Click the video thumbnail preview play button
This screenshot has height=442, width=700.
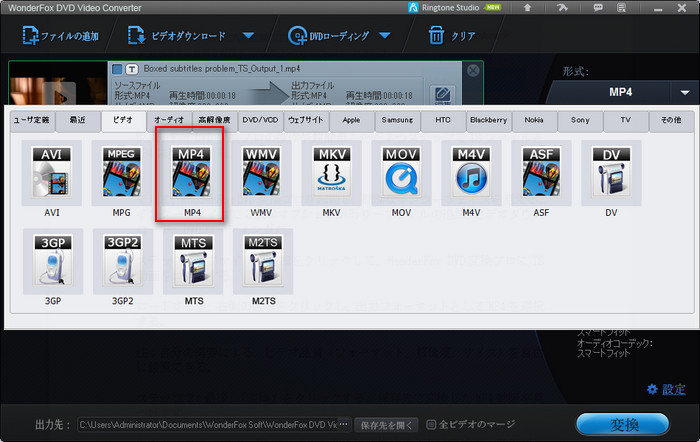tap(61, 96)
